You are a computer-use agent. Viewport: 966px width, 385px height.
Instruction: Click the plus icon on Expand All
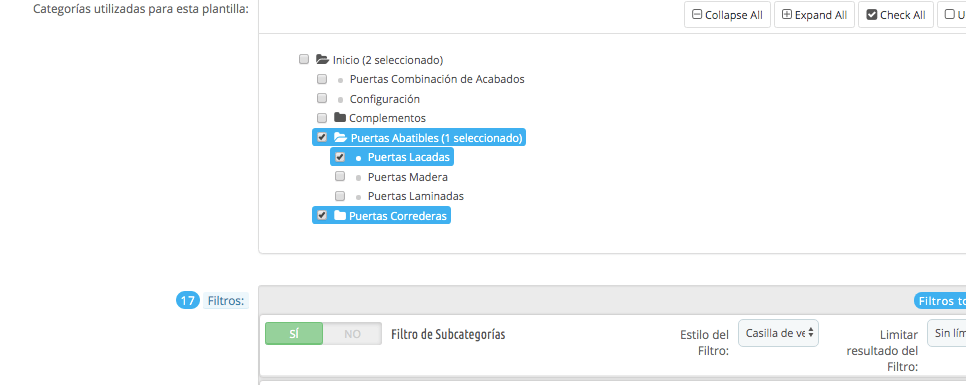pos(787,15)
